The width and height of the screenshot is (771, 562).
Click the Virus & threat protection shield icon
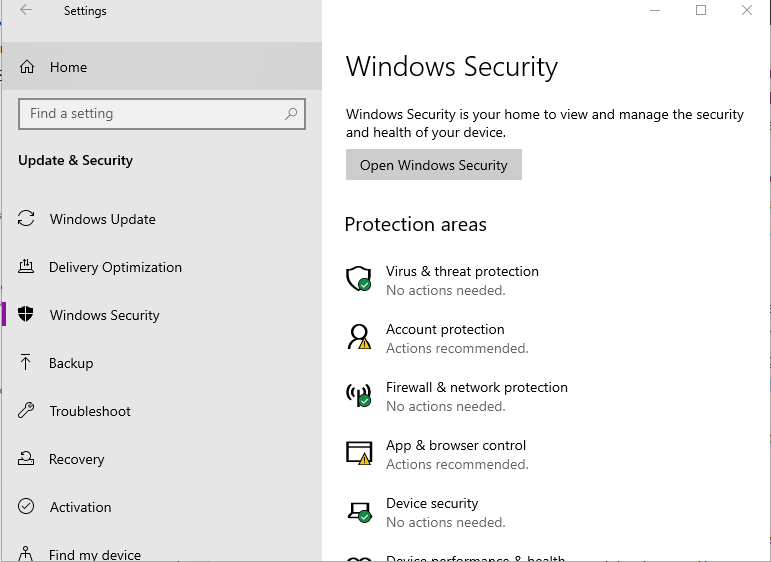click(358, 279)
